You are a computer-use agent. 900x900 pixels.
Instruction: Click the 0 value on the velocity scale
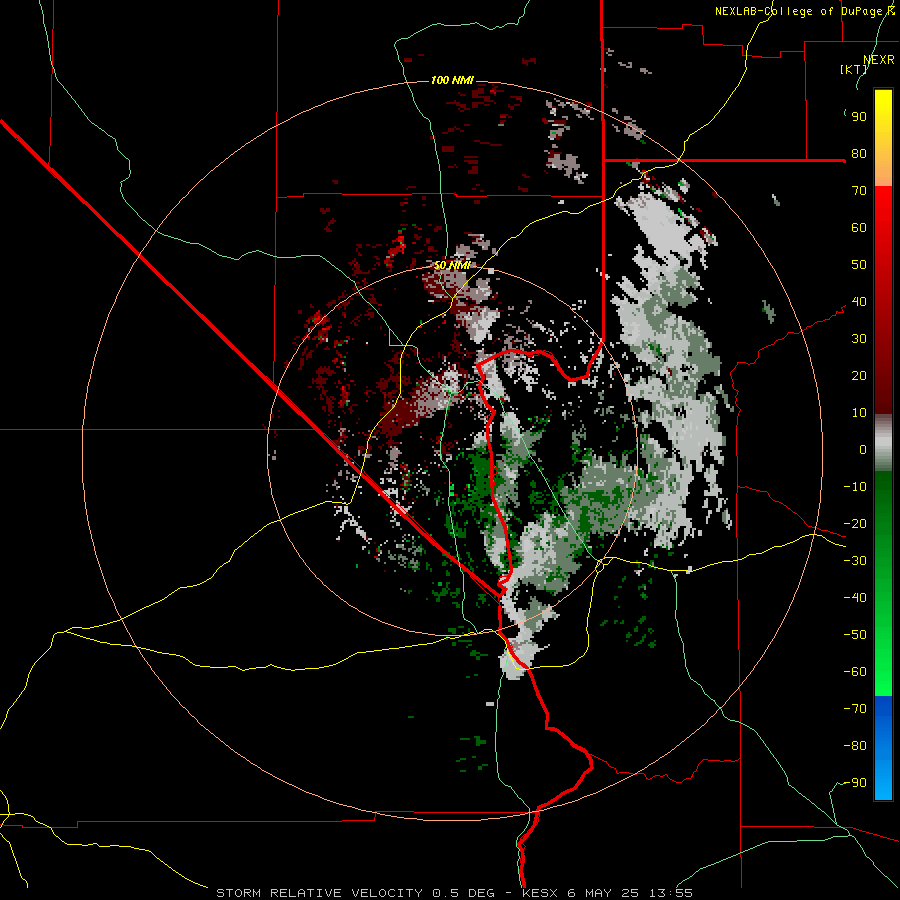coord(863,450)
